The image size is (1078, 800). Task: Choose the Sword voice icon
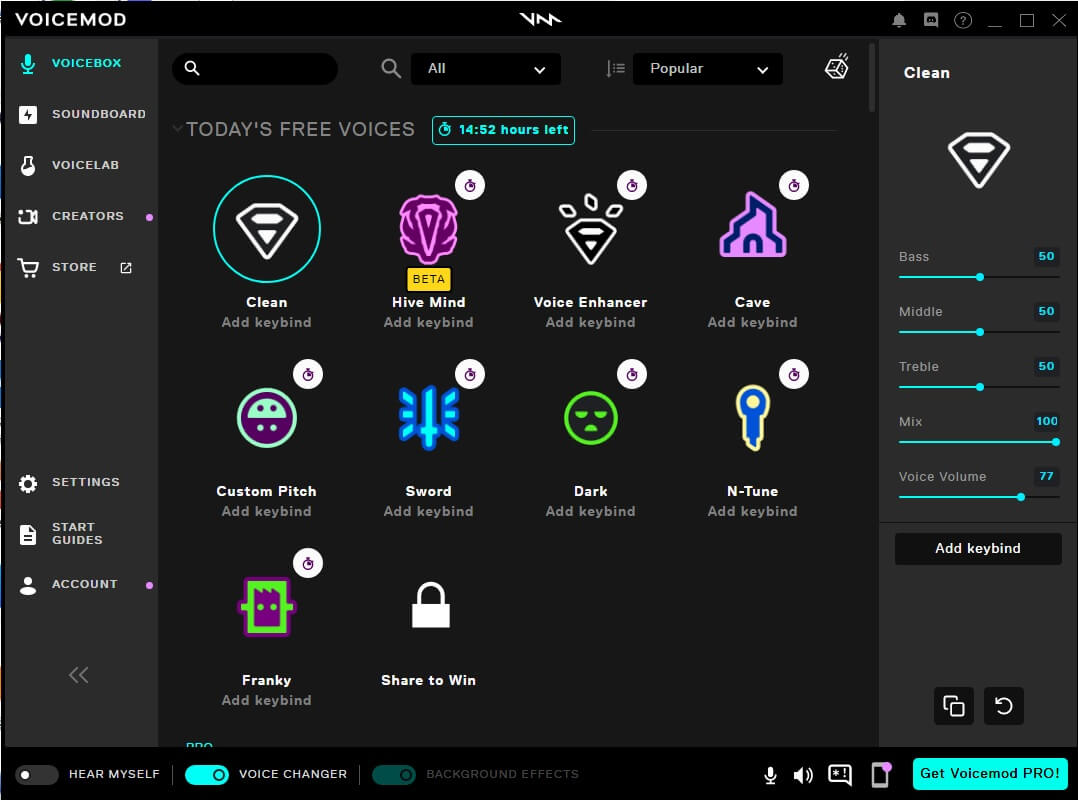coord(428,417)
